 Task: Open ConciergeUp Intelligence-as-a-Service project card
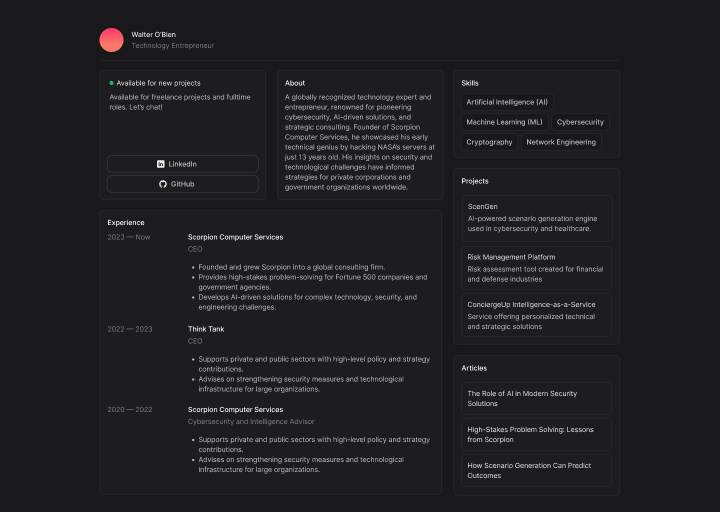click(536, 315)
